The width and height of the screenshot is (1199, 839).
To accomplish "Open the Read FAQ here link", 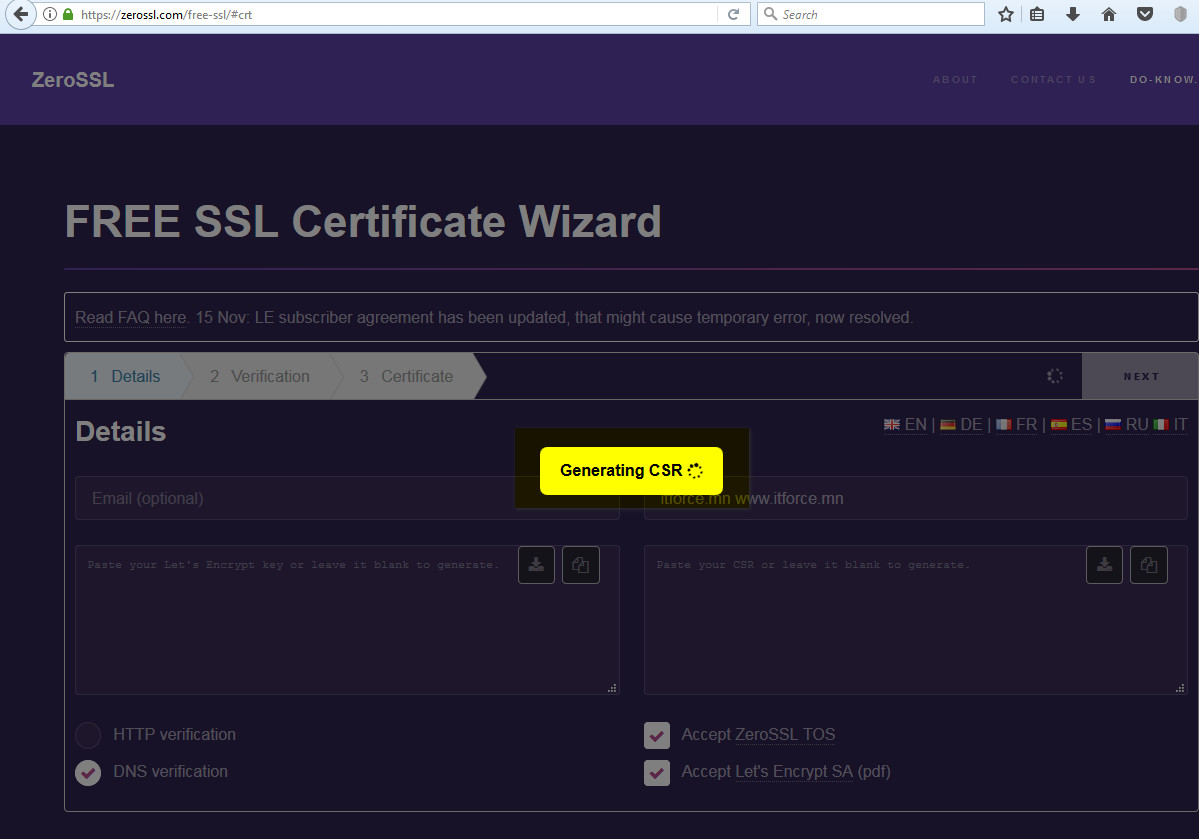I will click(x=131, y=317).
